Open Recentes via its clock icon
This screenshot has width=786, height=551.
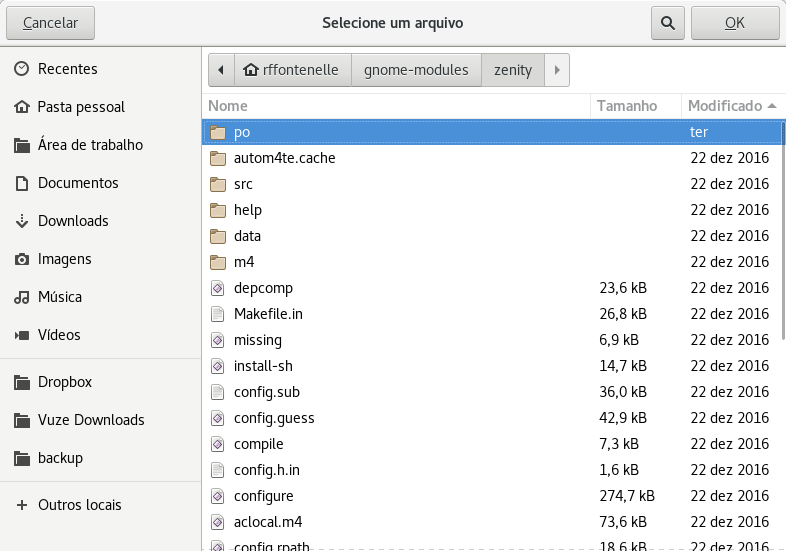[x=21, y=69]
